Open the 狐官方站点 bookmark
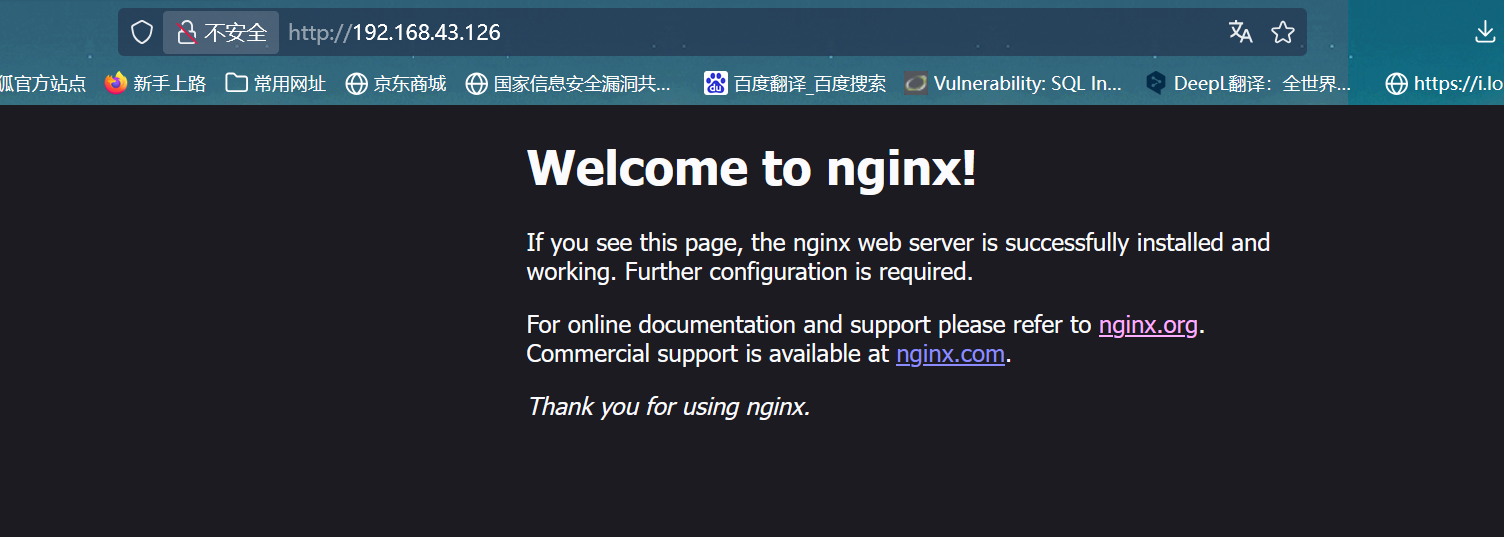Screen dimensions: 1504x537 (x=43, y=84)
